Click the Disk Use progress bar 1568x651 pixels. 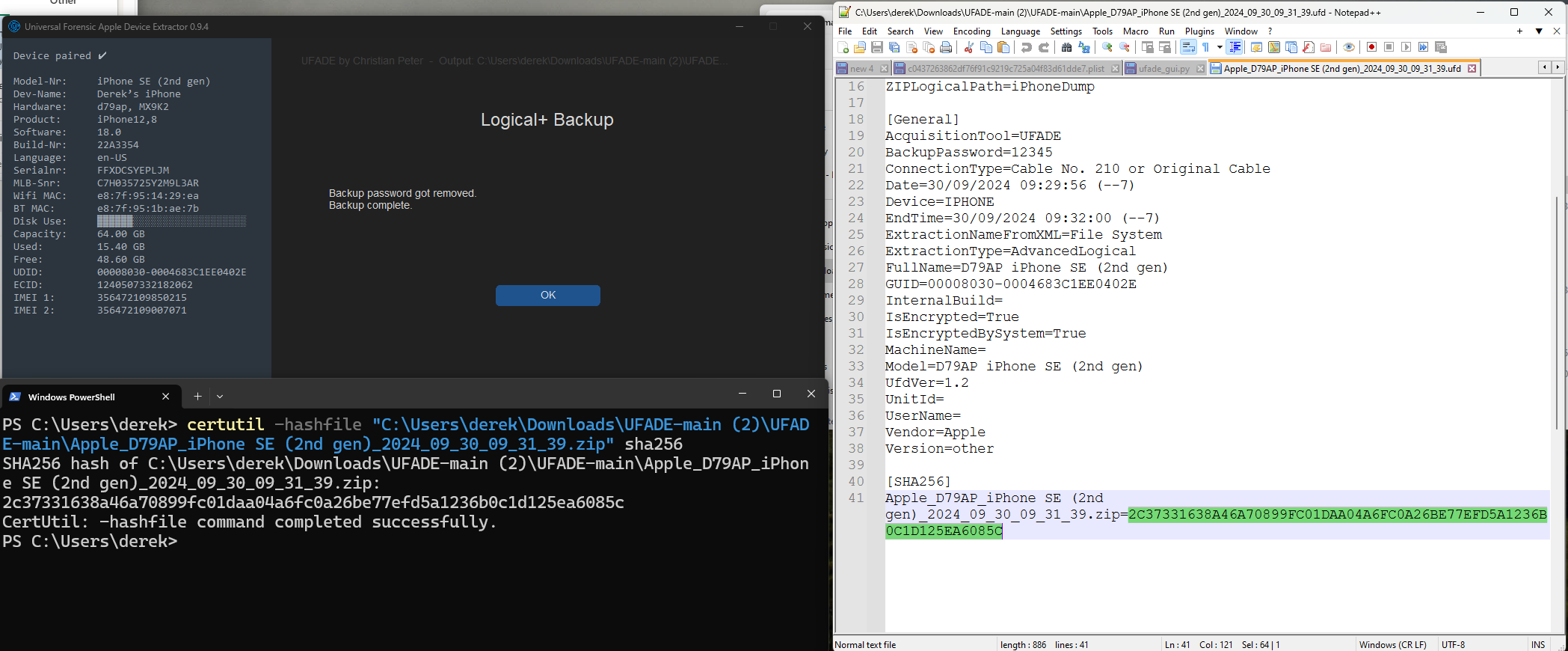[x=171, y=221]
